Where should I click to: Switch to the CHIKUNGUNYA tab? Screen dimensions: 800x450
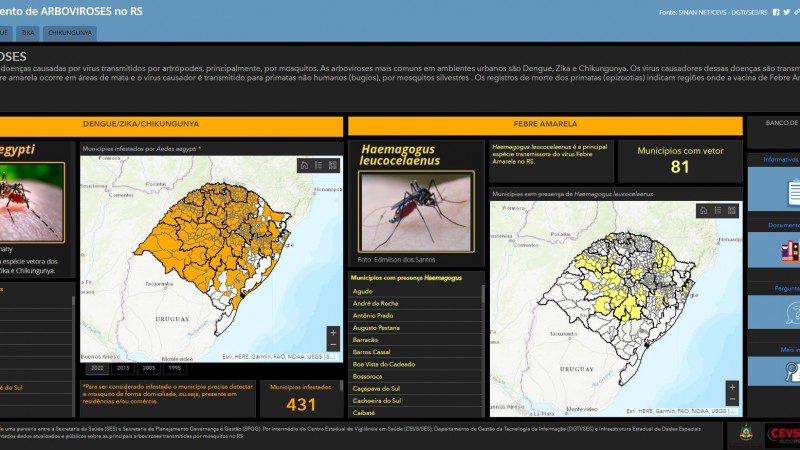(70, 33)
